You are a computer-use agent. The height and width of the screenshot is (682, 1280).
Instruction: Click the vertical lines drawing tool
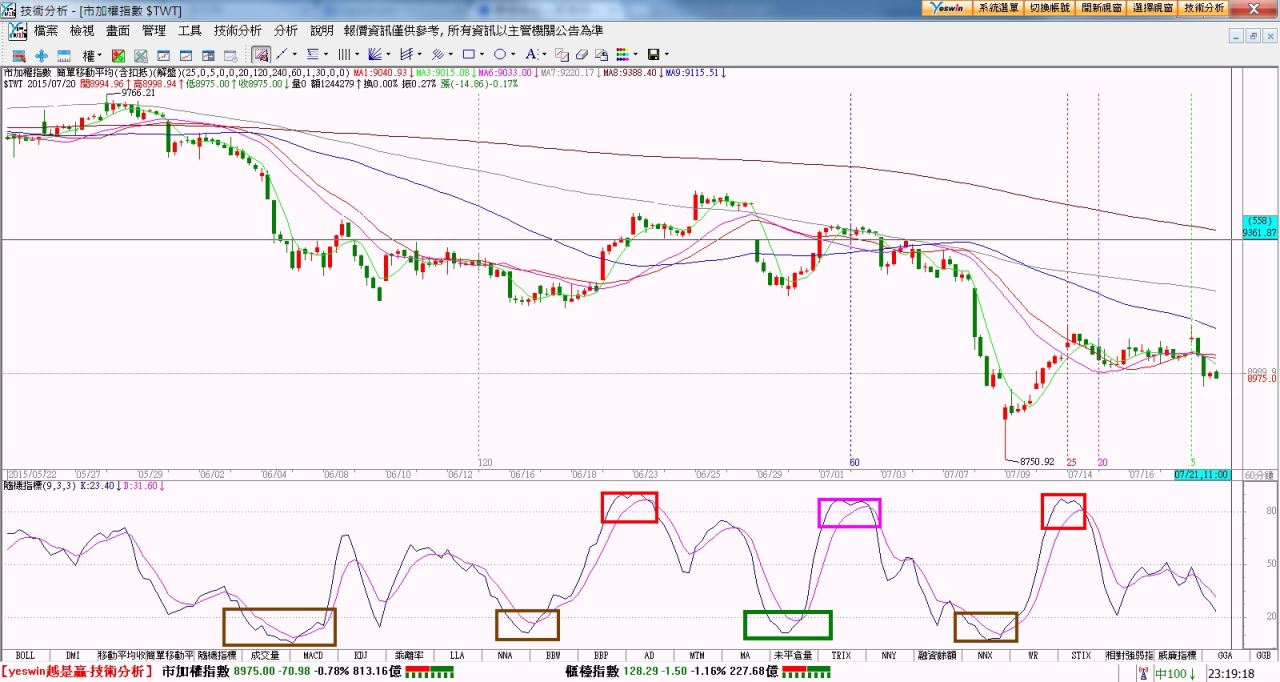click(343, 54)
